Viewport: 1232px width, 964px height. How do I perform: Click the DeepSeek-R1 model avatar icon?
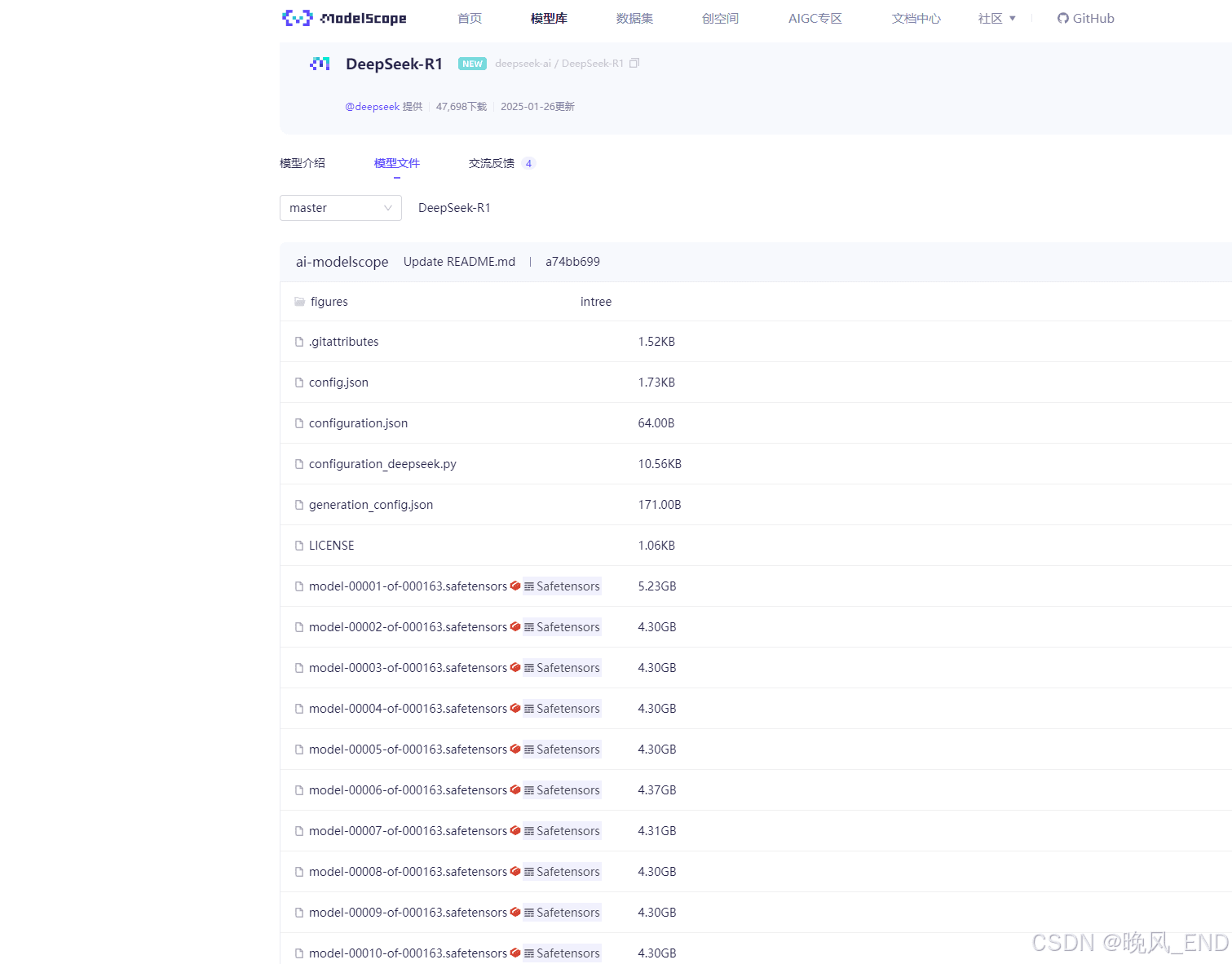(x=320, y=64)
